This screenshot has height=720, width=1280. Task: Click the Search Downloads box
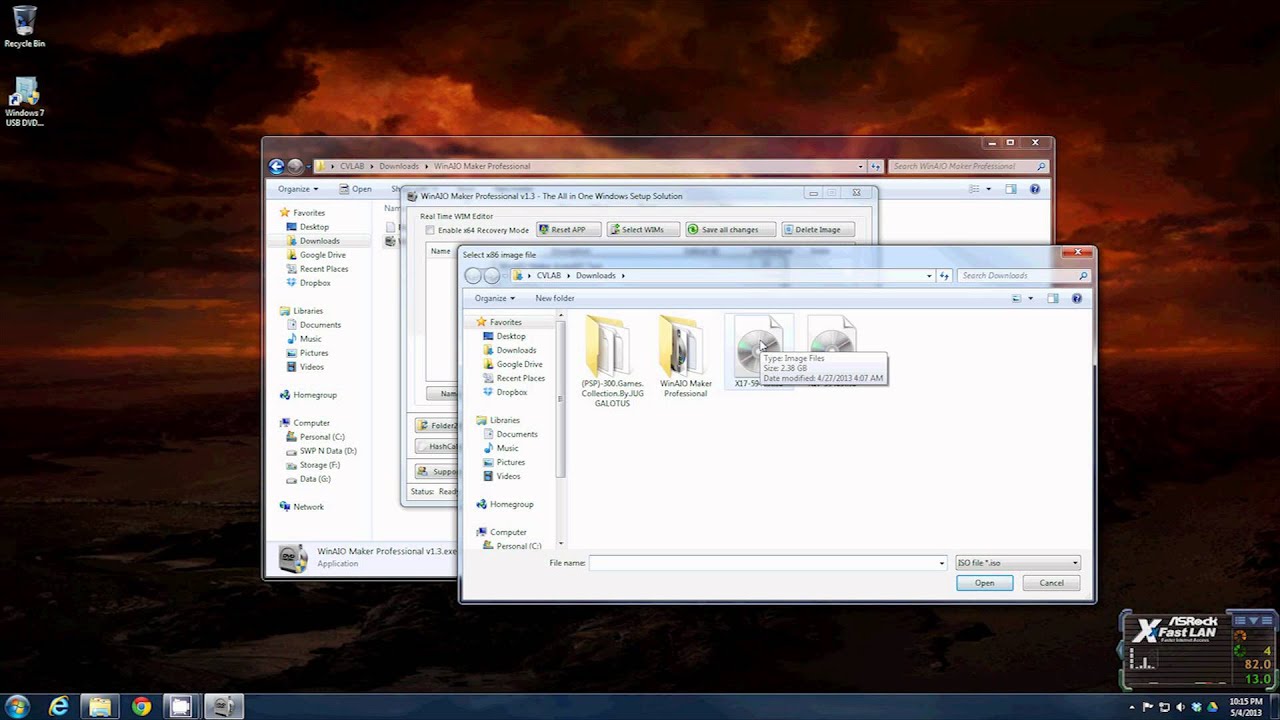1024,275
